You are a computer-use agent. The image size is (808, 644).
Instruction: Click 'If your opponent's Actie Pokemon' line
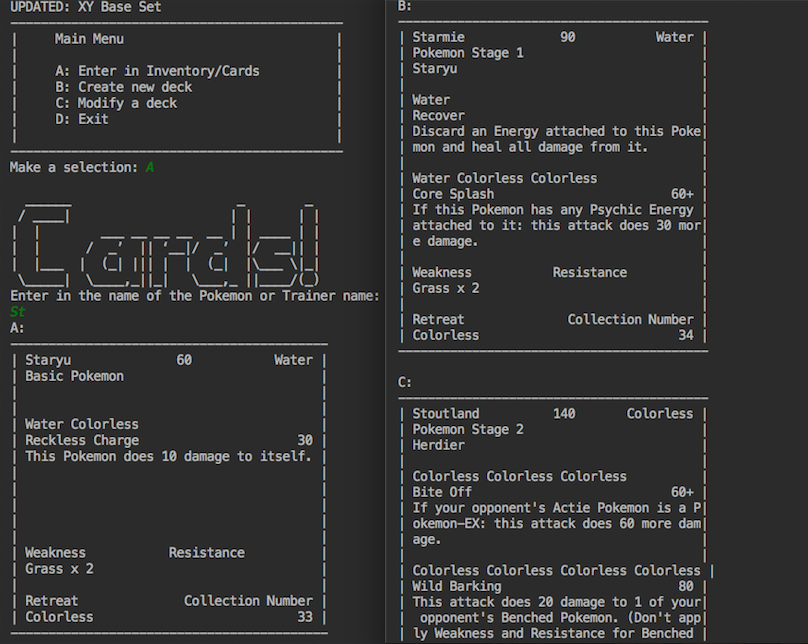click(x=557, y=508)
